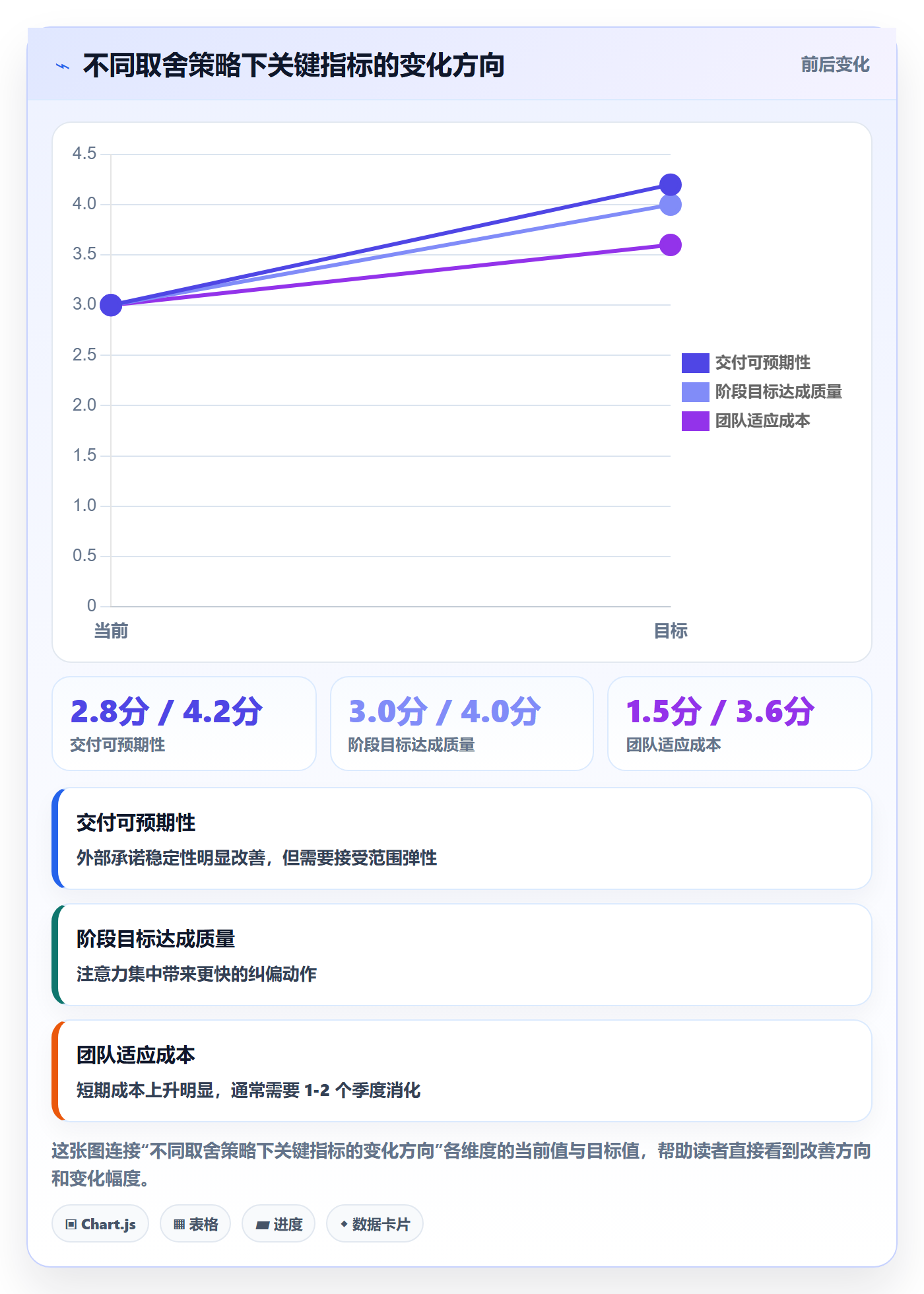Viewport: 924px width, 1294px height.
Task: Select the 阶段目标达成质量 description card
Action: 462,955
